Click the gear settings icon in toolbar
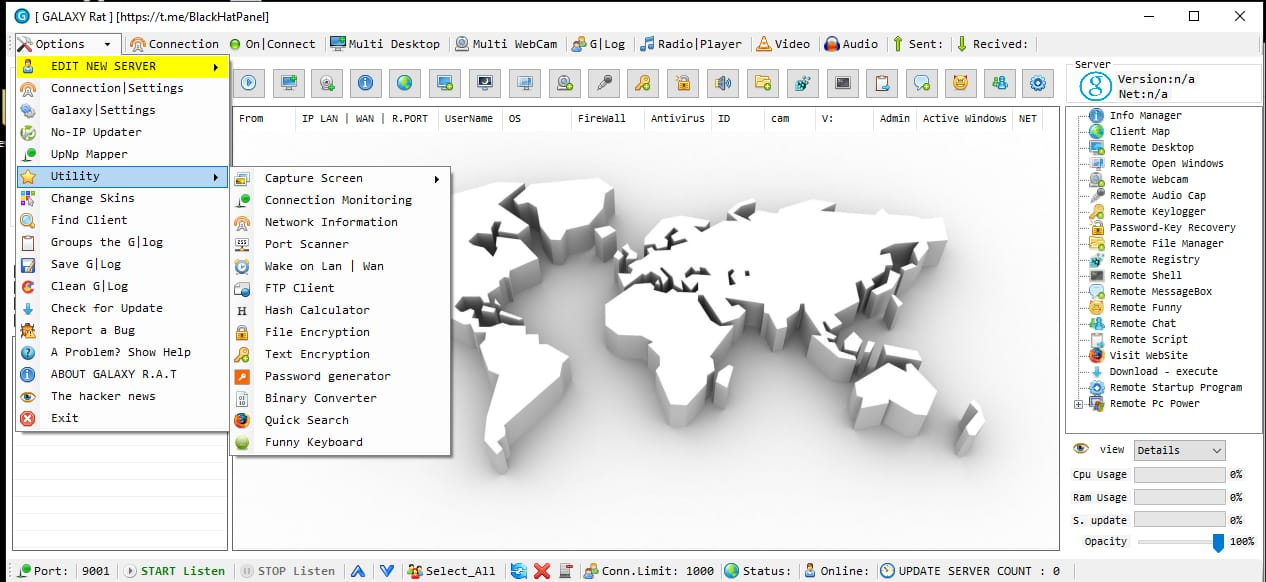Screen dimensions: 1266x582 coord(1038,84)
